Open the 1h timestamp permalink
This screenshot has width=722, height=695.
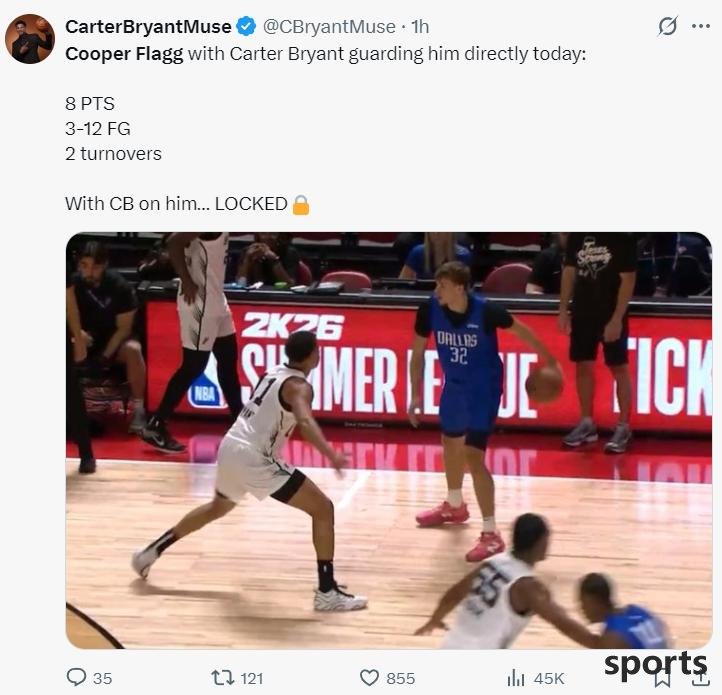coord(420,27)
